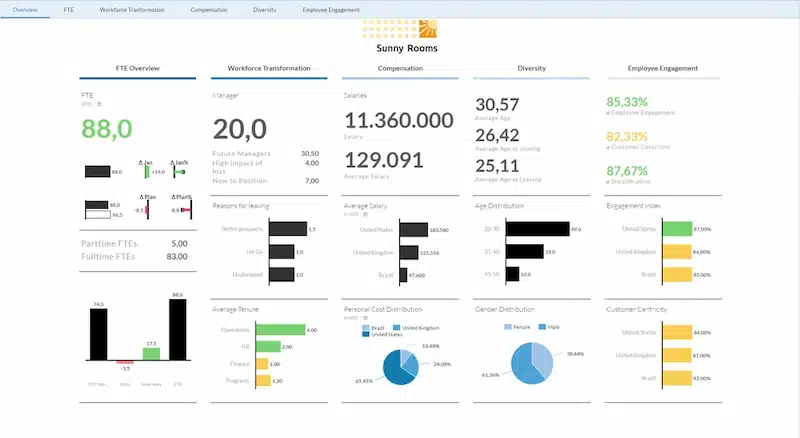Image resolution: width=800 pixels, height=438 pixels.
Task: Click the Employee Engagement column header
Action: tap(662, 69)
